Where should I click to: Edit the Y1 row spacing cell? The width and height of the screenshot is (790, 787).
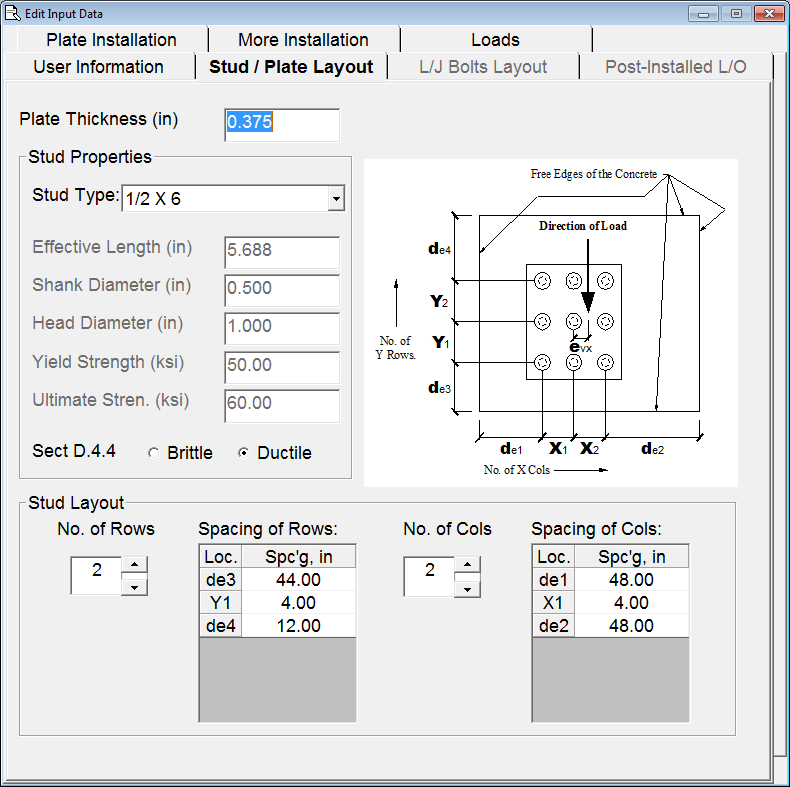pos(298,603)
